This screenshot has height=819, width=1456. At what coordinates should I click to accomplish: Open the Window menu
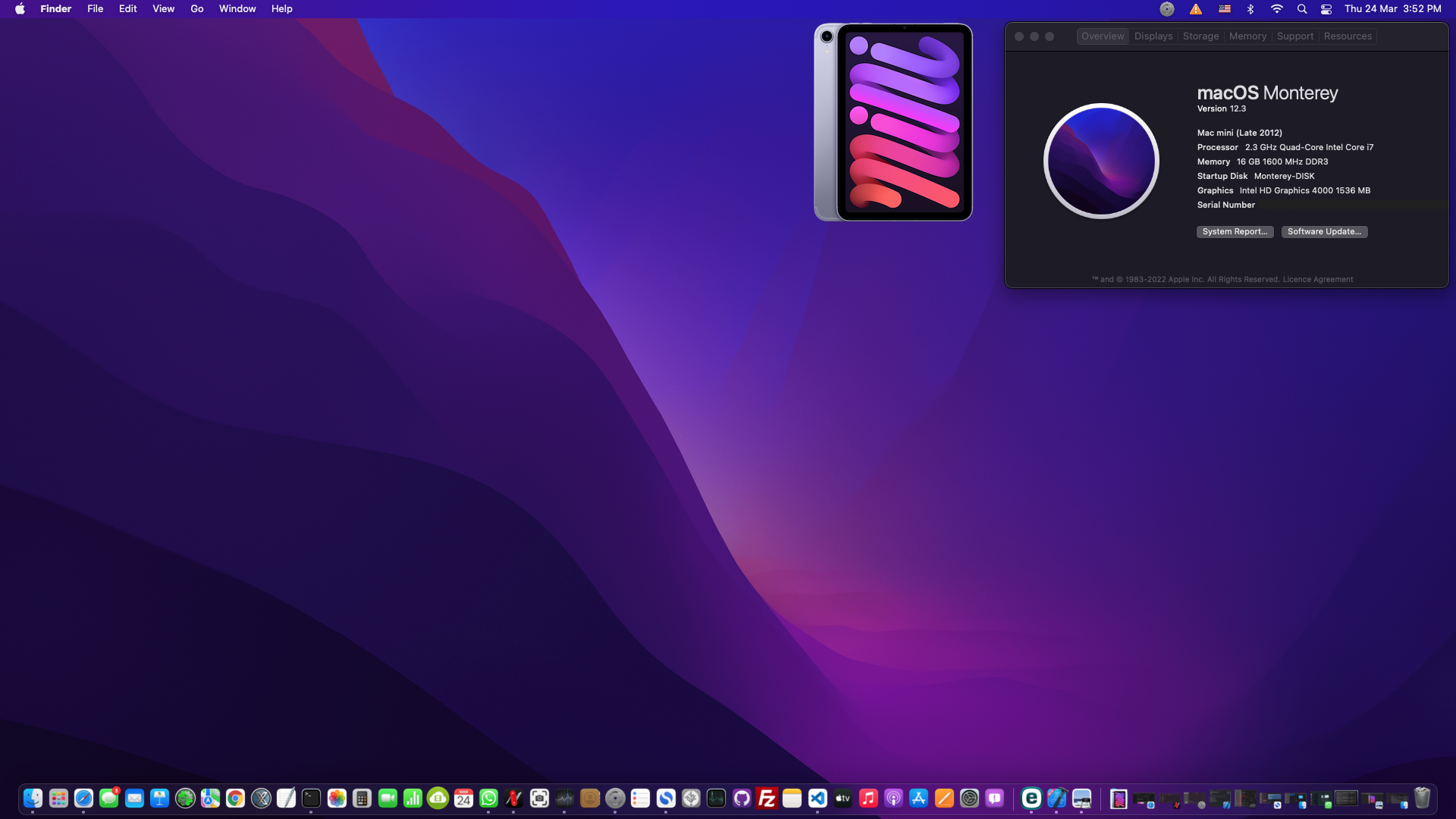coord(237,9)
